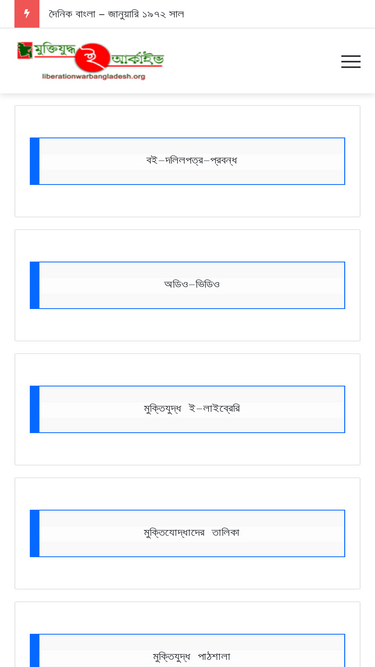This screenshot has width=375, height=667.
Task: Open the hamburger menu icon
Action: pyautogui.click(x=351, y=62)
